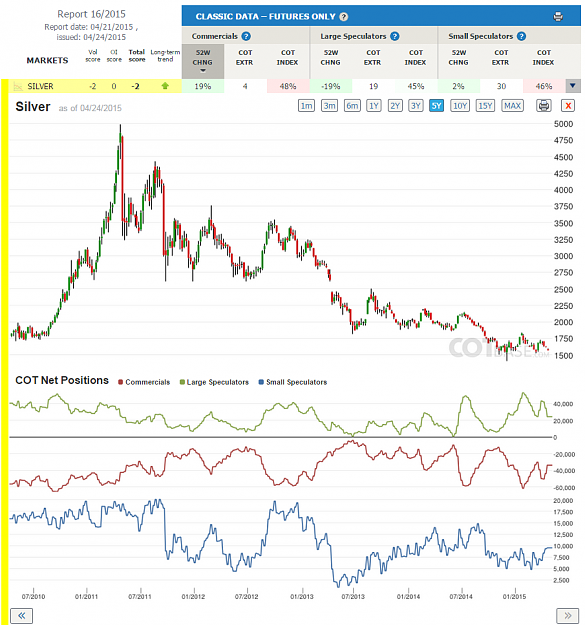Screen dimensions: 585x625
Task: Close the Silver chart with red X
Action: pos(568,106)
